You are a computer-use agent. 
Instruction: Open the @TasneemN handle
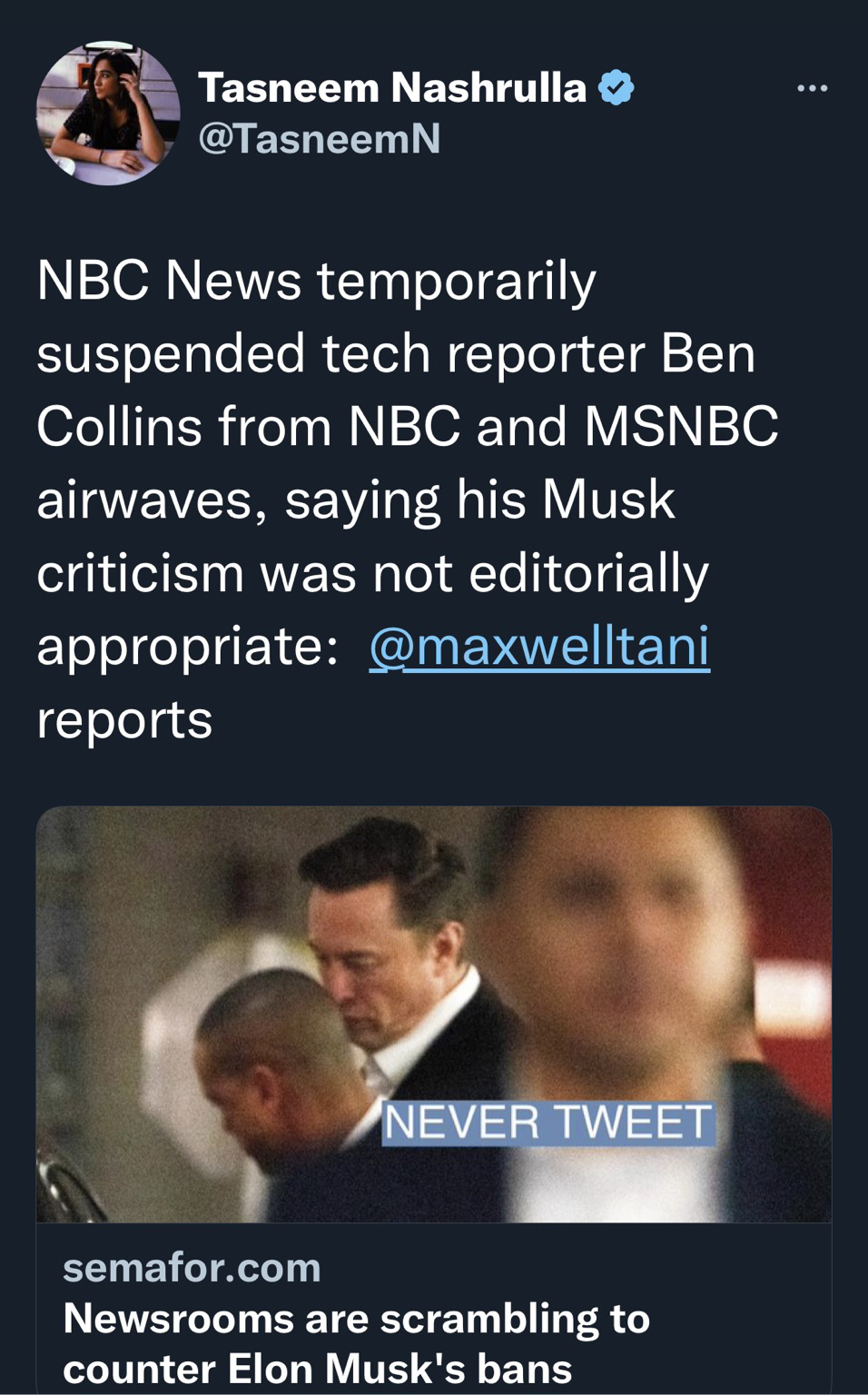coord(319,138)
